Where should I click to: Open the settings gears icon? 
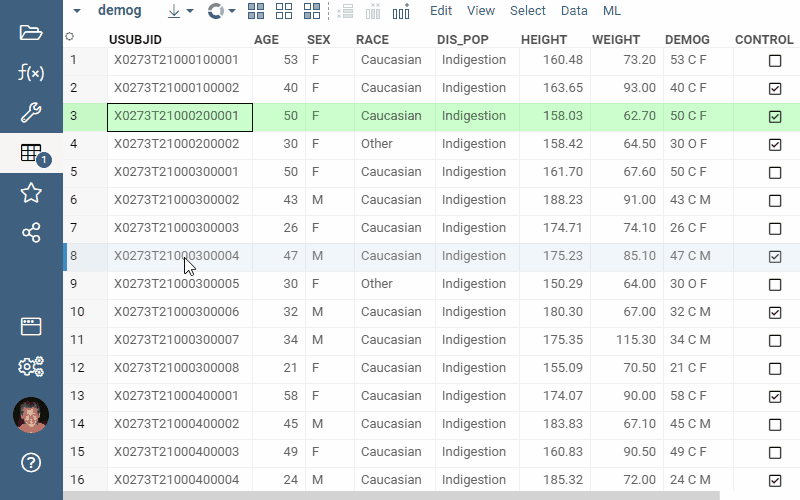point(31,367)
